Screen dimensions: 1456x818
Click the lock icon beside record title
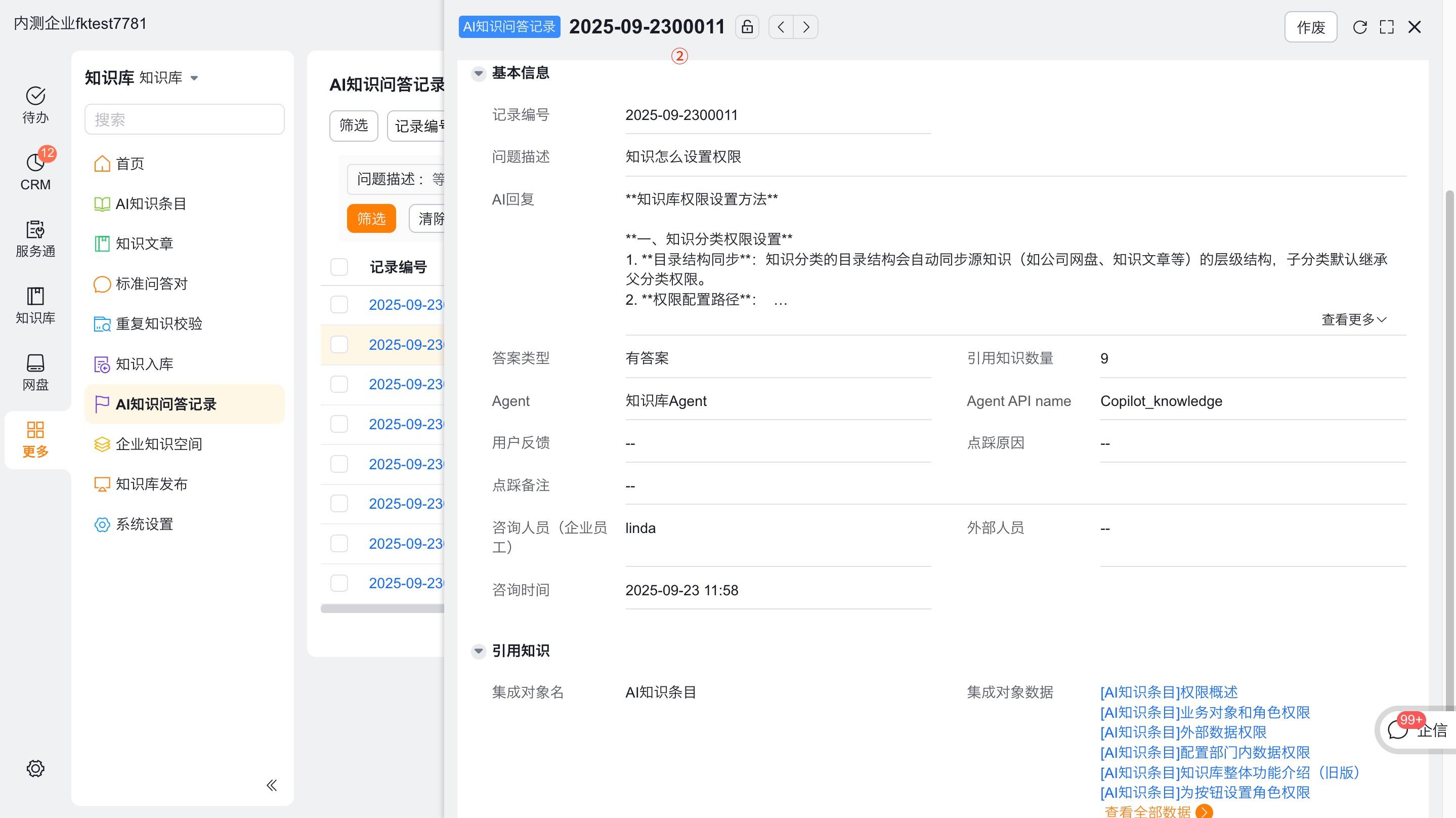coord(747,27)
